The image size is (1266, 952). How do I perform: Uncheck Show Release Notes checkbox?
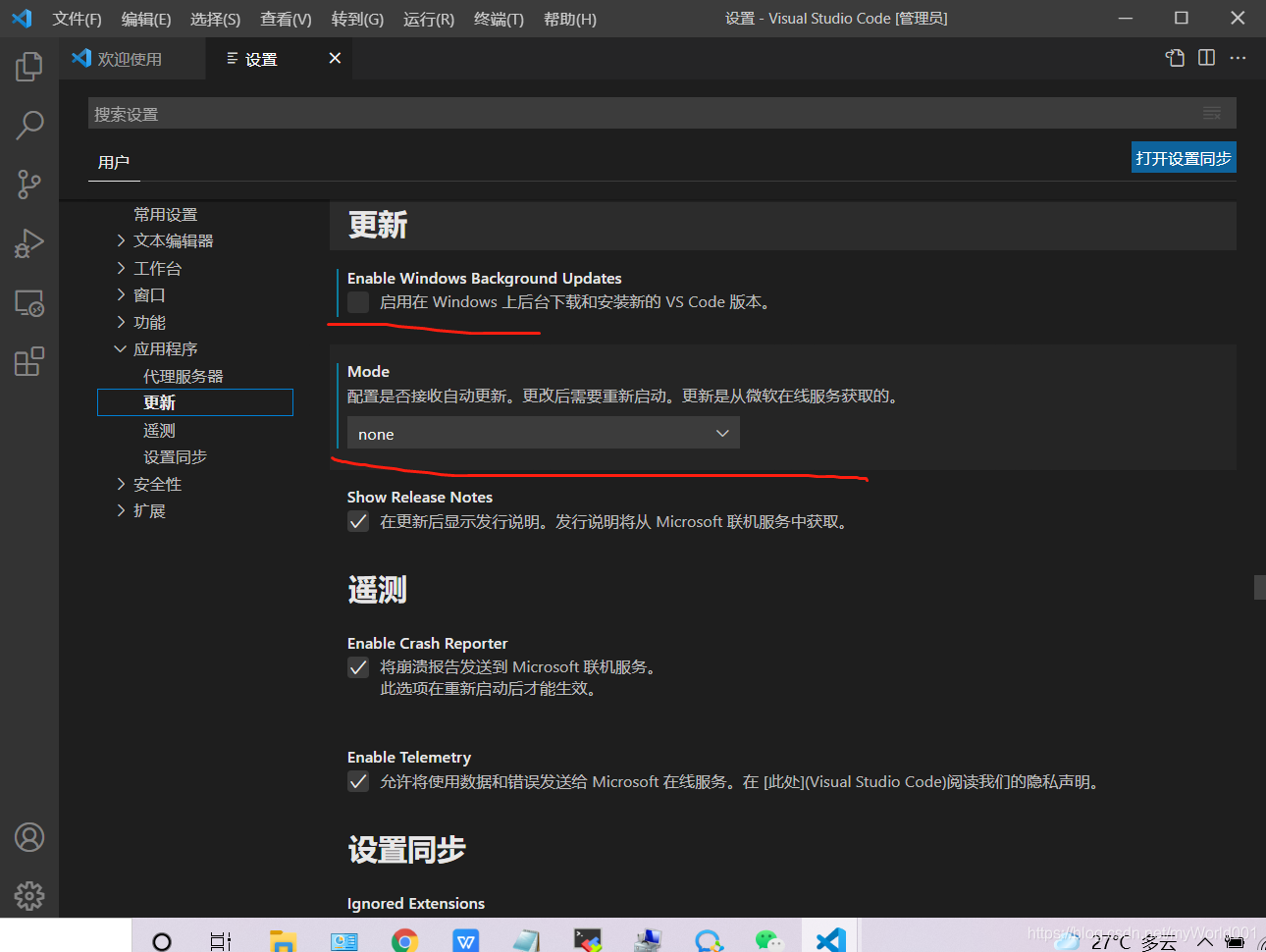click(x=358, y=522)
